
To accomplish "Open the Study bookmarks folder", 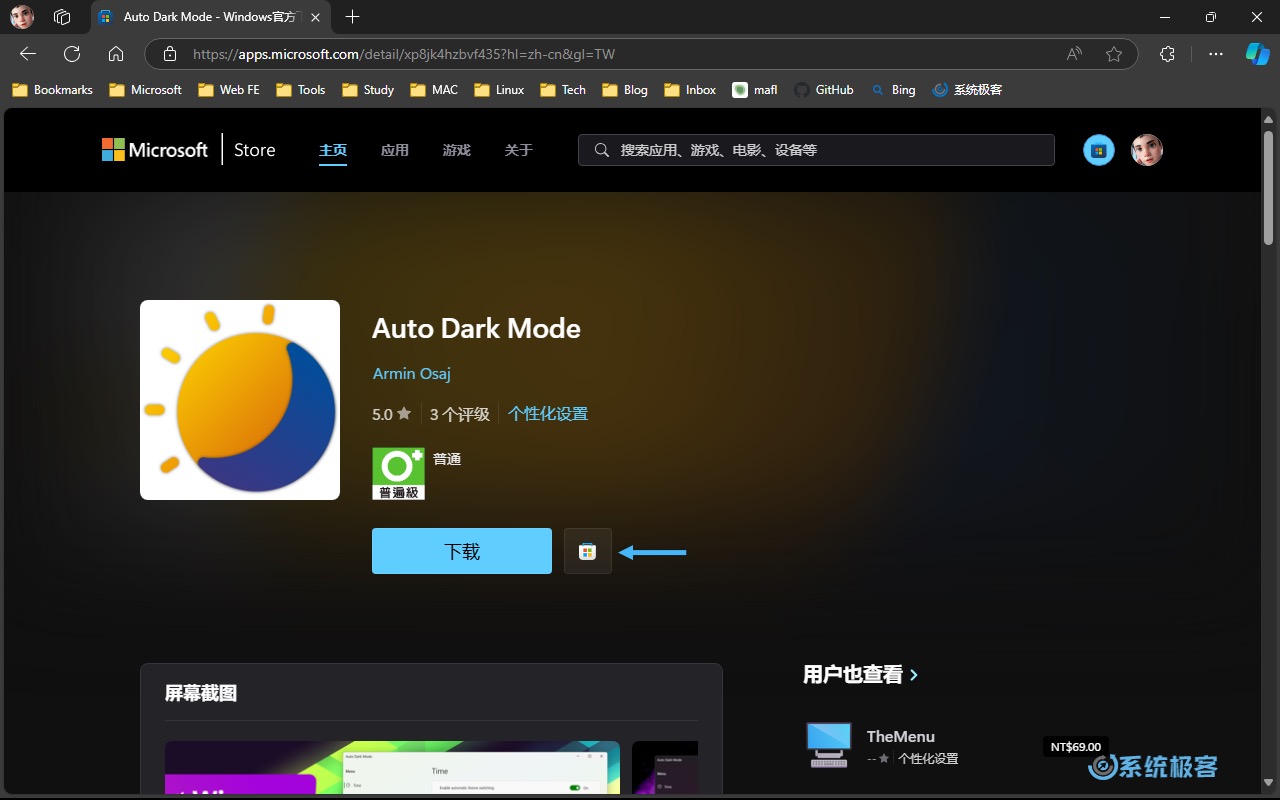I will (368, 90).
